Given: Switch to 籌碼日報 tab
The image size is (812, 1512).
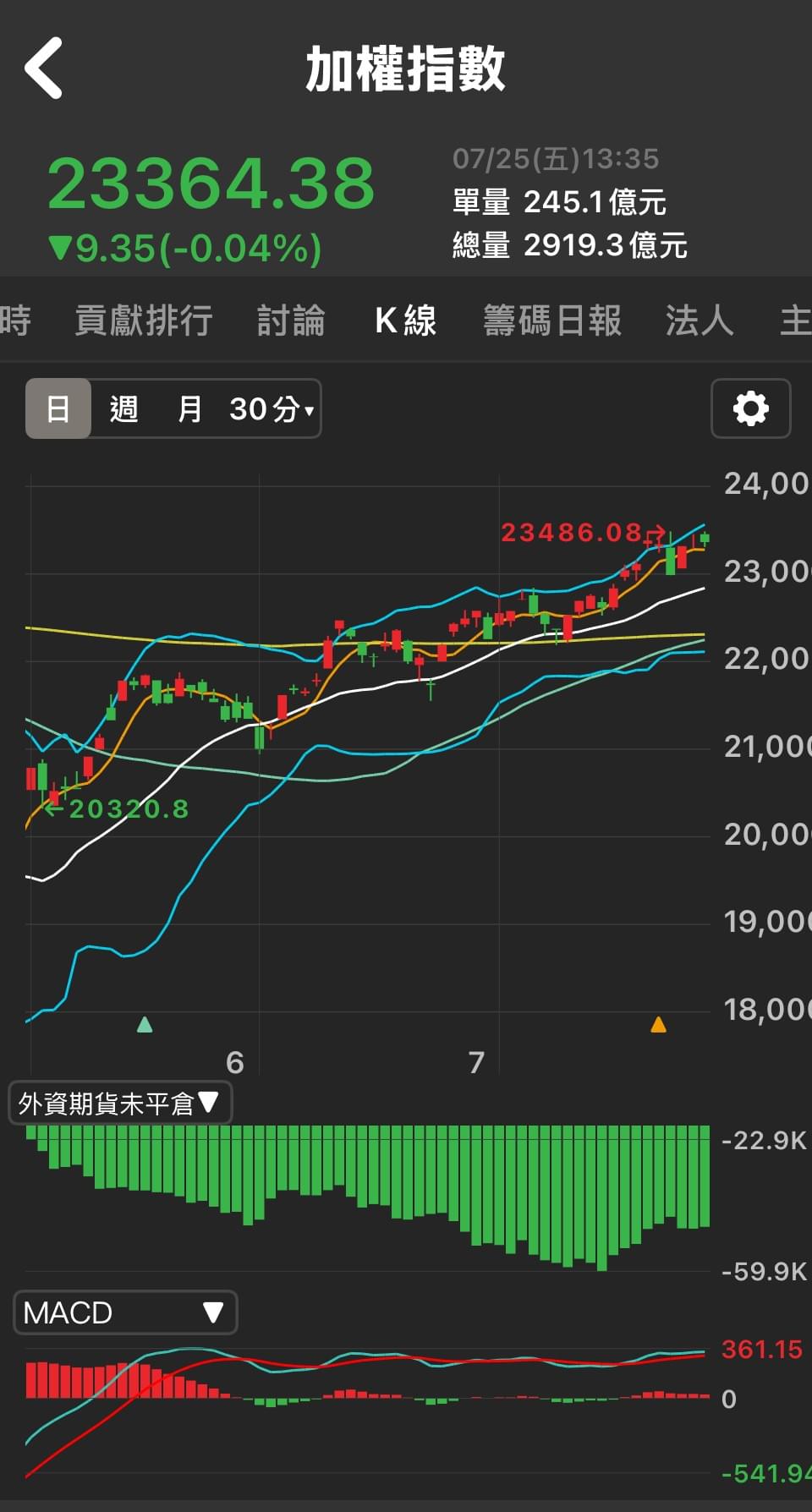Looking at the screenshot, I should tap(552, 320).
